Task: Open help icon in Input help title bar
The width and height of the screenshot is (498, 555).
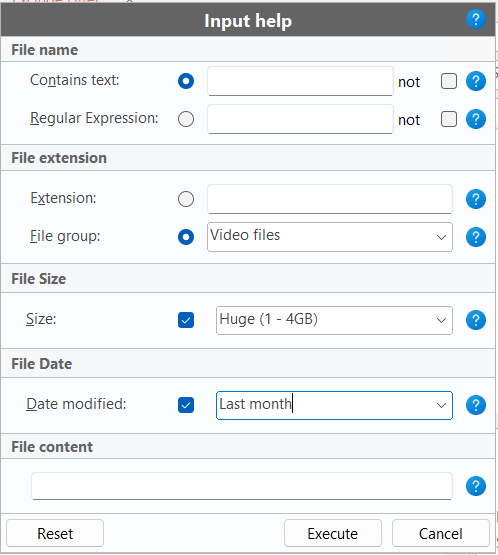Action: pos(476,19)
